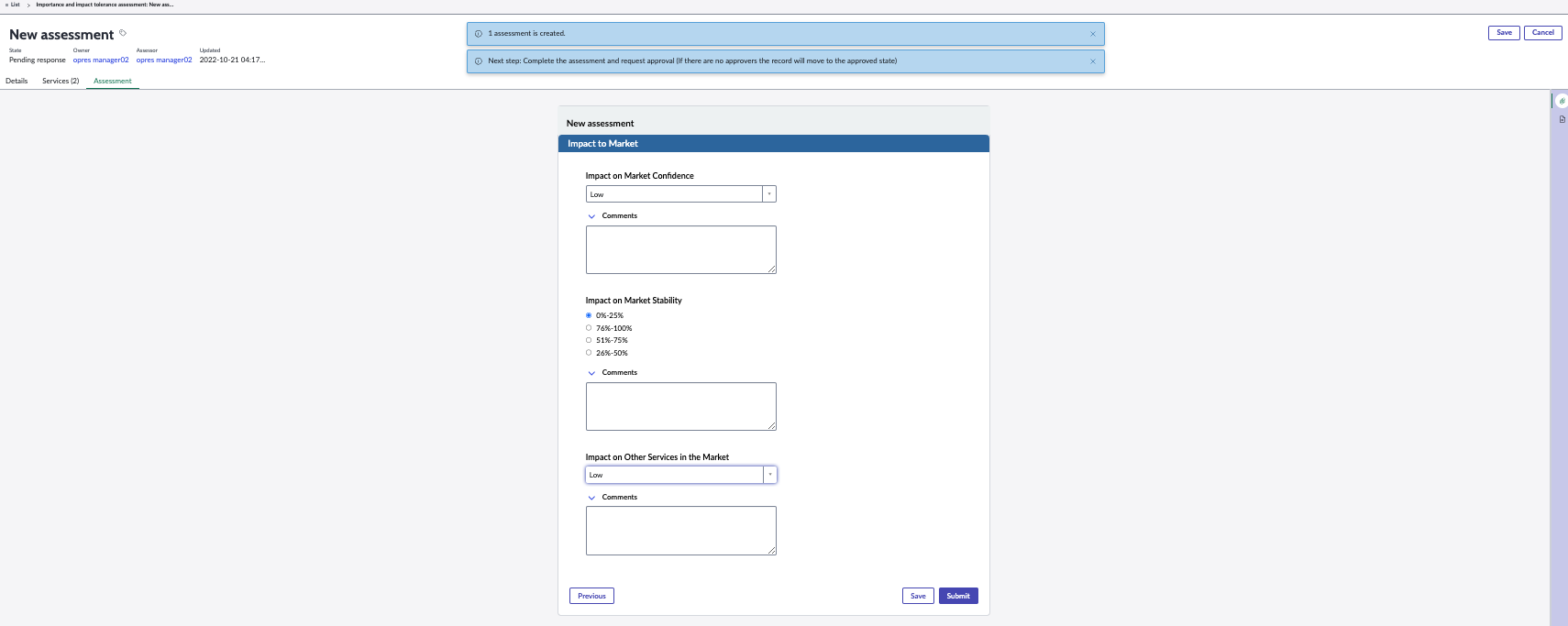Image resolution: width=1568 pixels, height=626 pixels.
Task: Go to the Previous assessment page
Action: click(x=591, y=596)
